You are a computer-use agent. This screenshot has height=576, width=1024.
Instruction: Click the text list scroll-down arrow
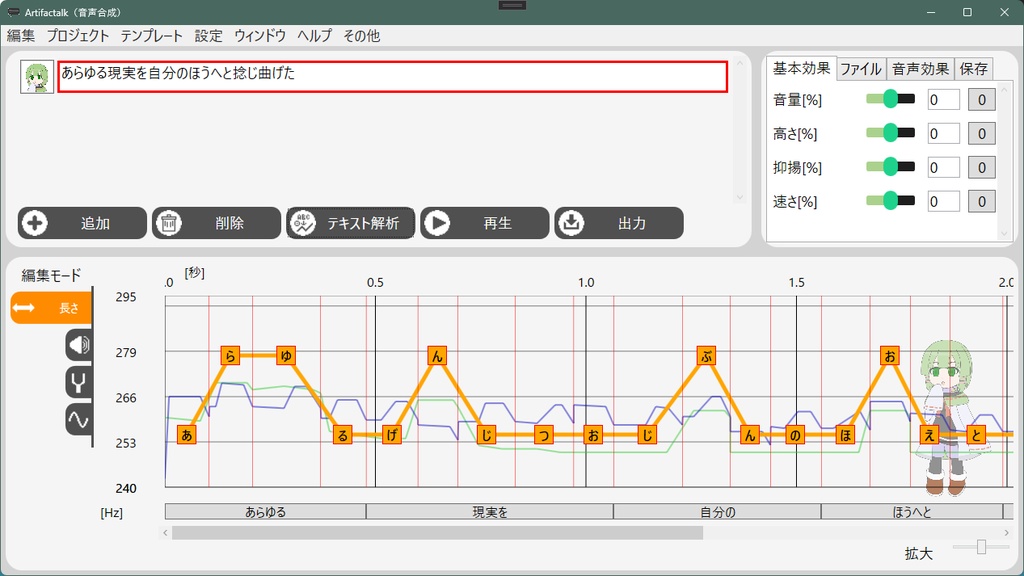coord(739,197)
